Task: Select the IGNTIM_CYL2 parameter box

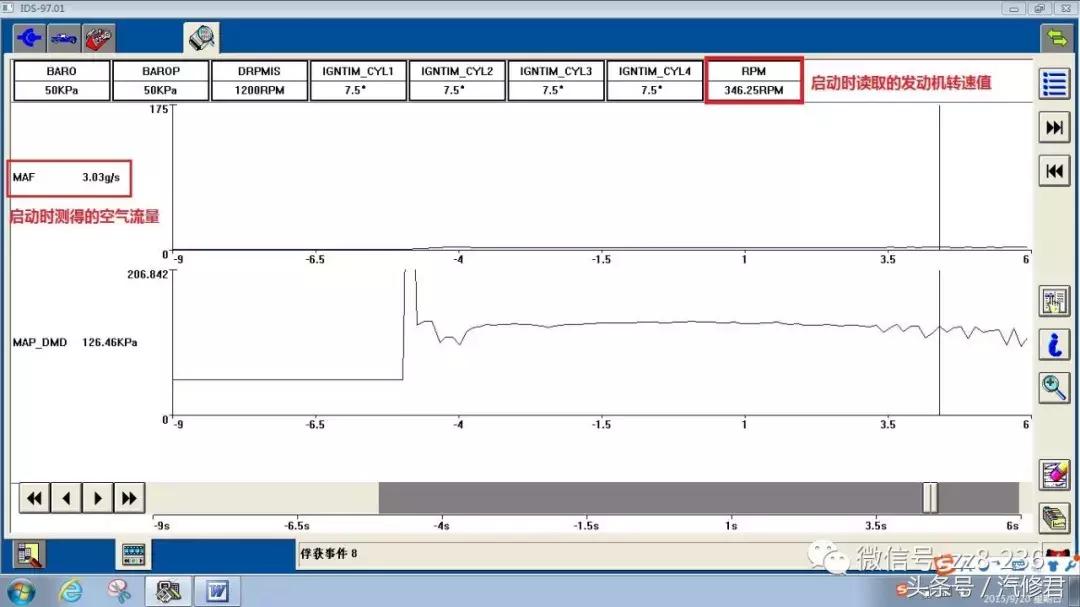Action: coord(457,81)
